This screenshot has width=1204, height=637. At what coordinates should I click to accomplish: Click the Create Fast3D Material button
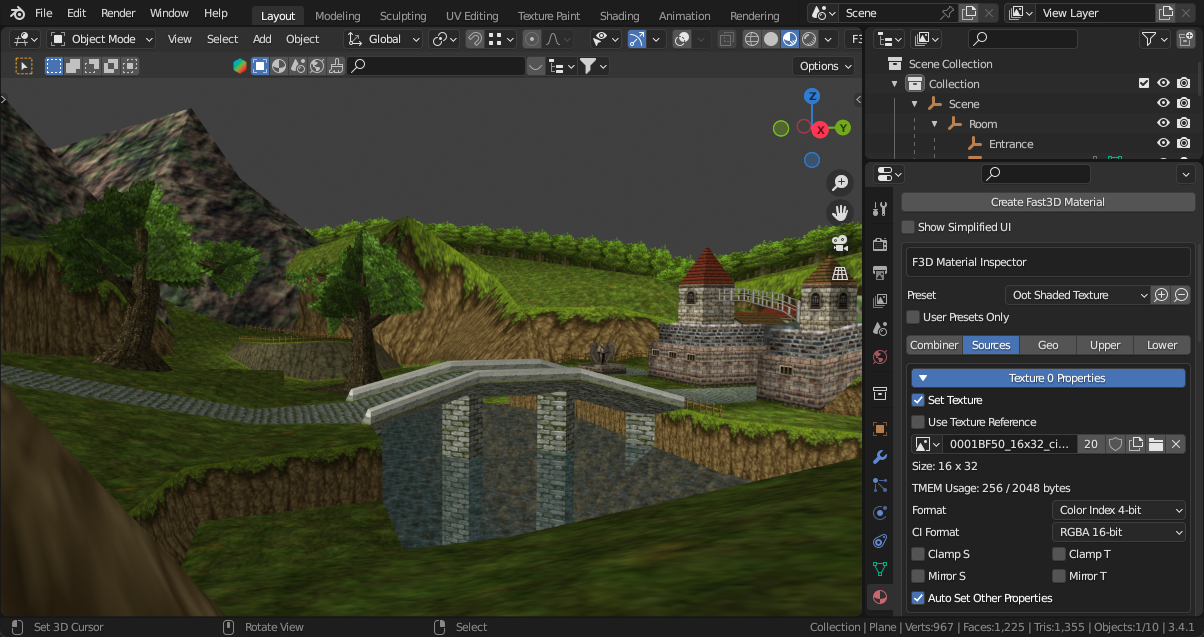[1047, 201]
